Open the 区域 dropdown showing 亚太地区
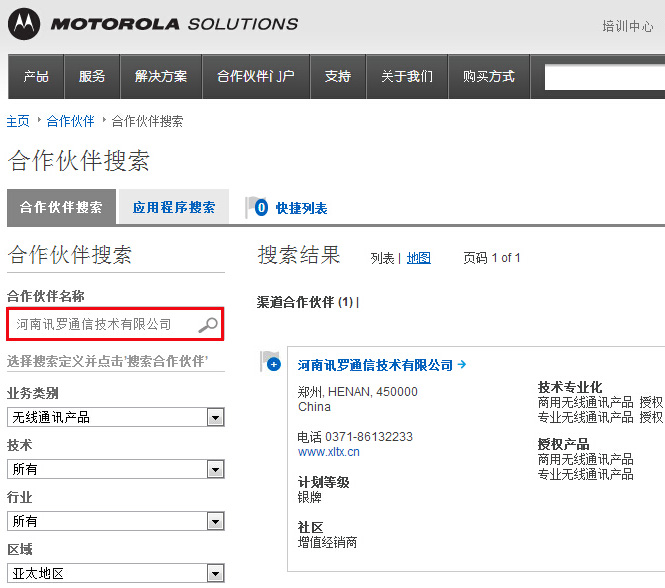This screenshot has height=588, width=665. pyautogui.click(x=115, y=573)
